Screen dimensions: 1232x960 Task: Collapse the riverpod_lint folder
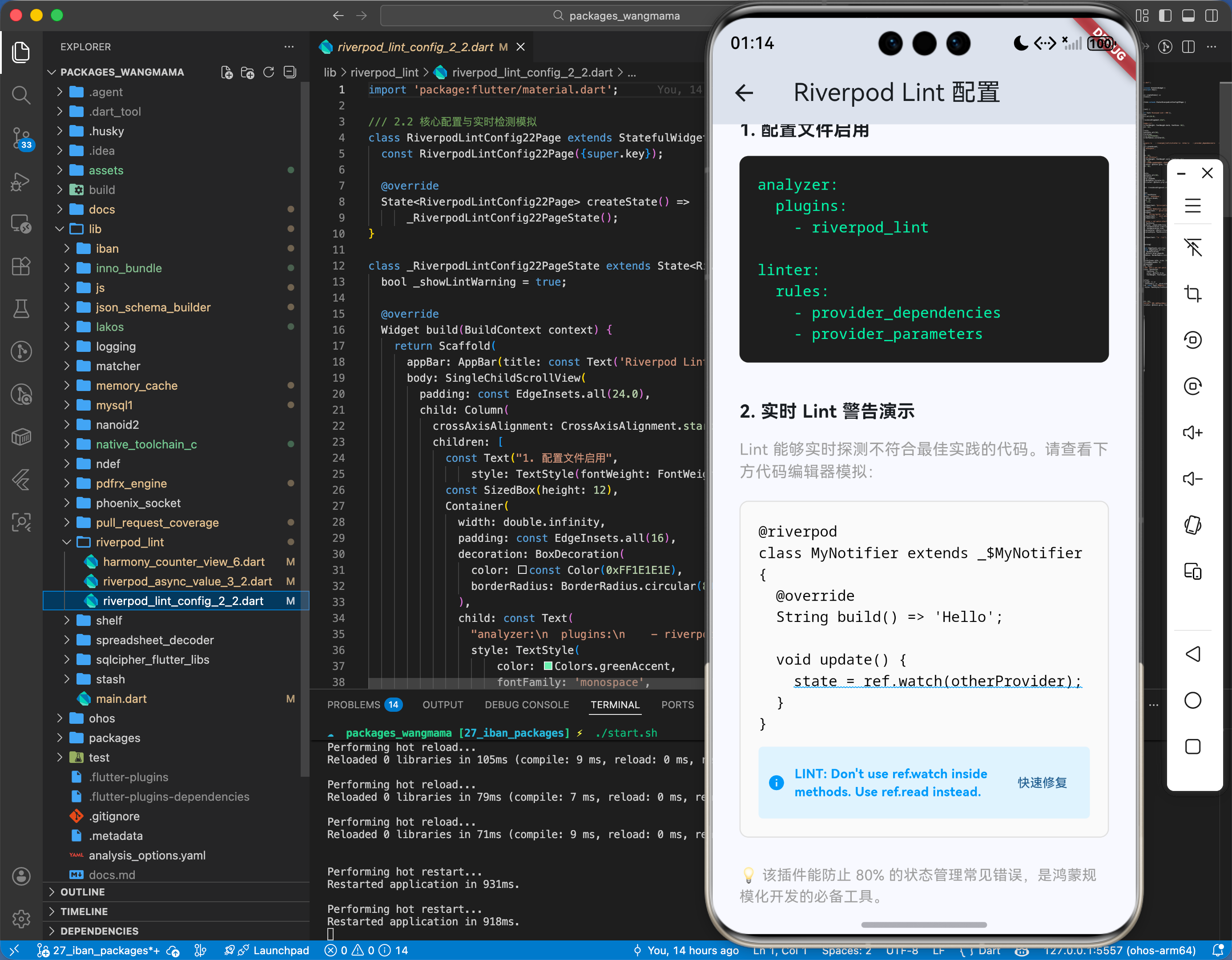(x=130, y=542)
